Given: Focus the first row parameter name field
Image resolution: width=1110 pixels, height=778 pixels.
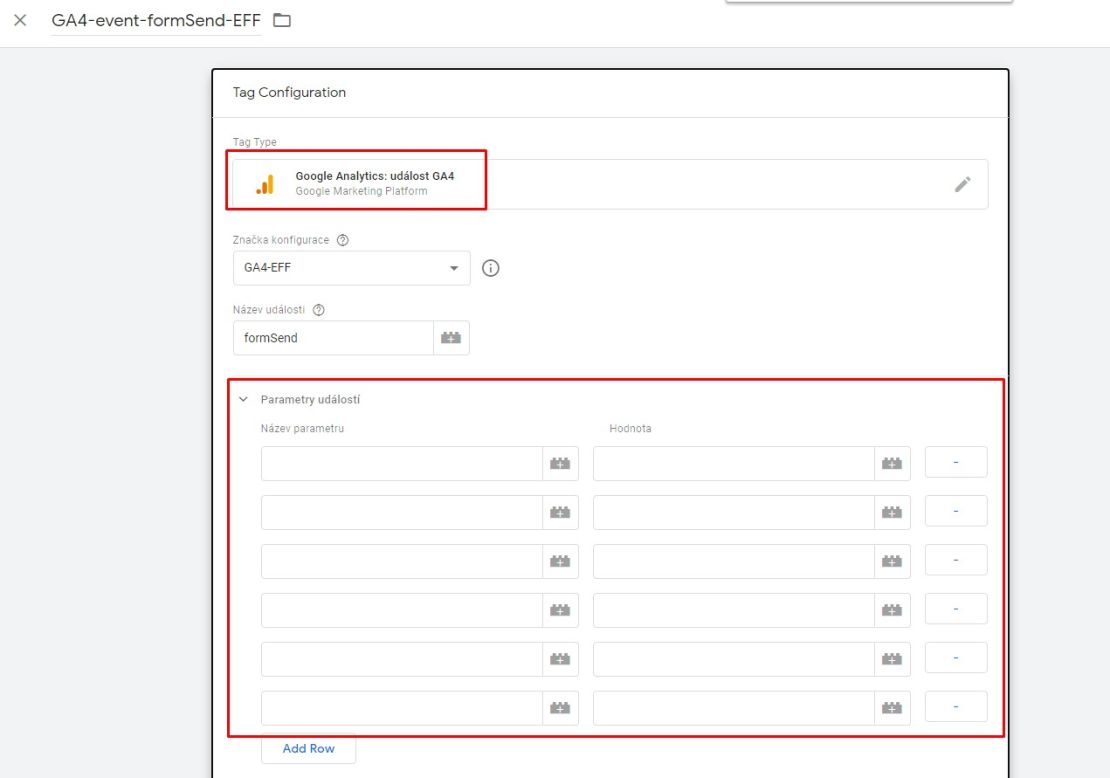Looking at the screenshot, I should tap(401, 463).
